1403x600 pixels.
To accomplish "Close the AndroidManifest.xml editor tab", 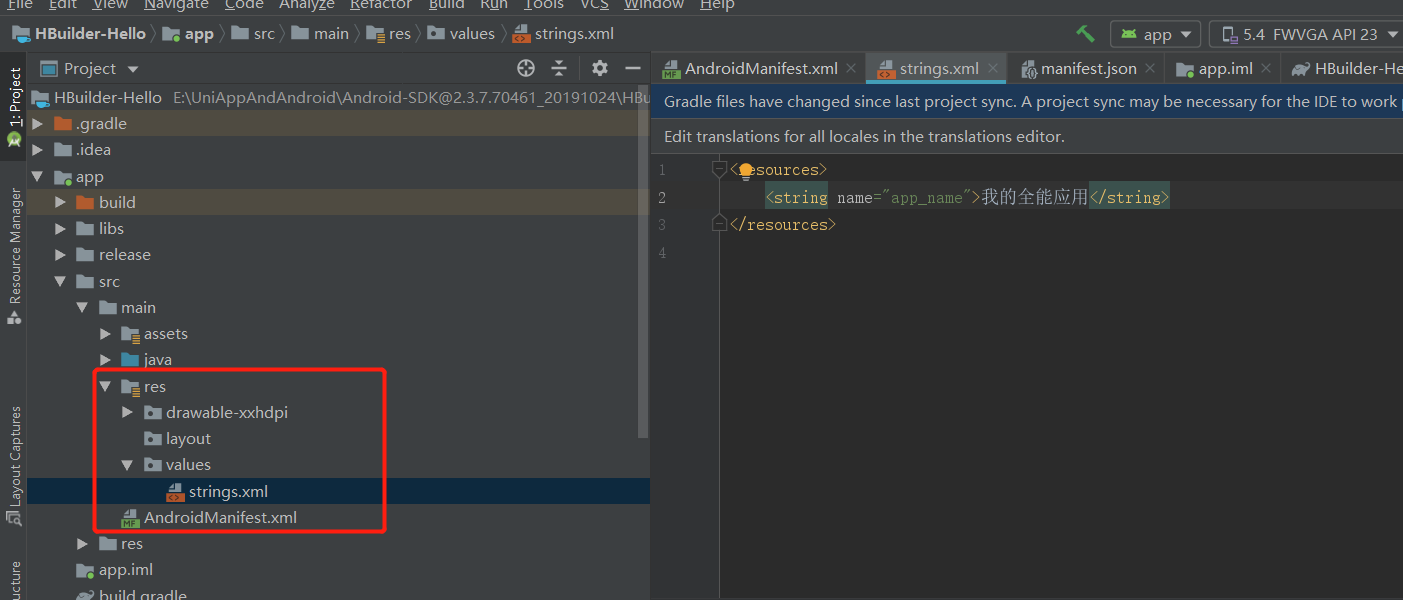I will (x=851, y=69).
